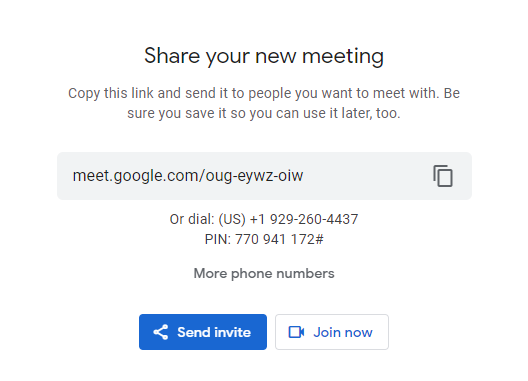Click the video camera icon on Join now
This screenshot has height=381, width=528.
tap(296, 332)
